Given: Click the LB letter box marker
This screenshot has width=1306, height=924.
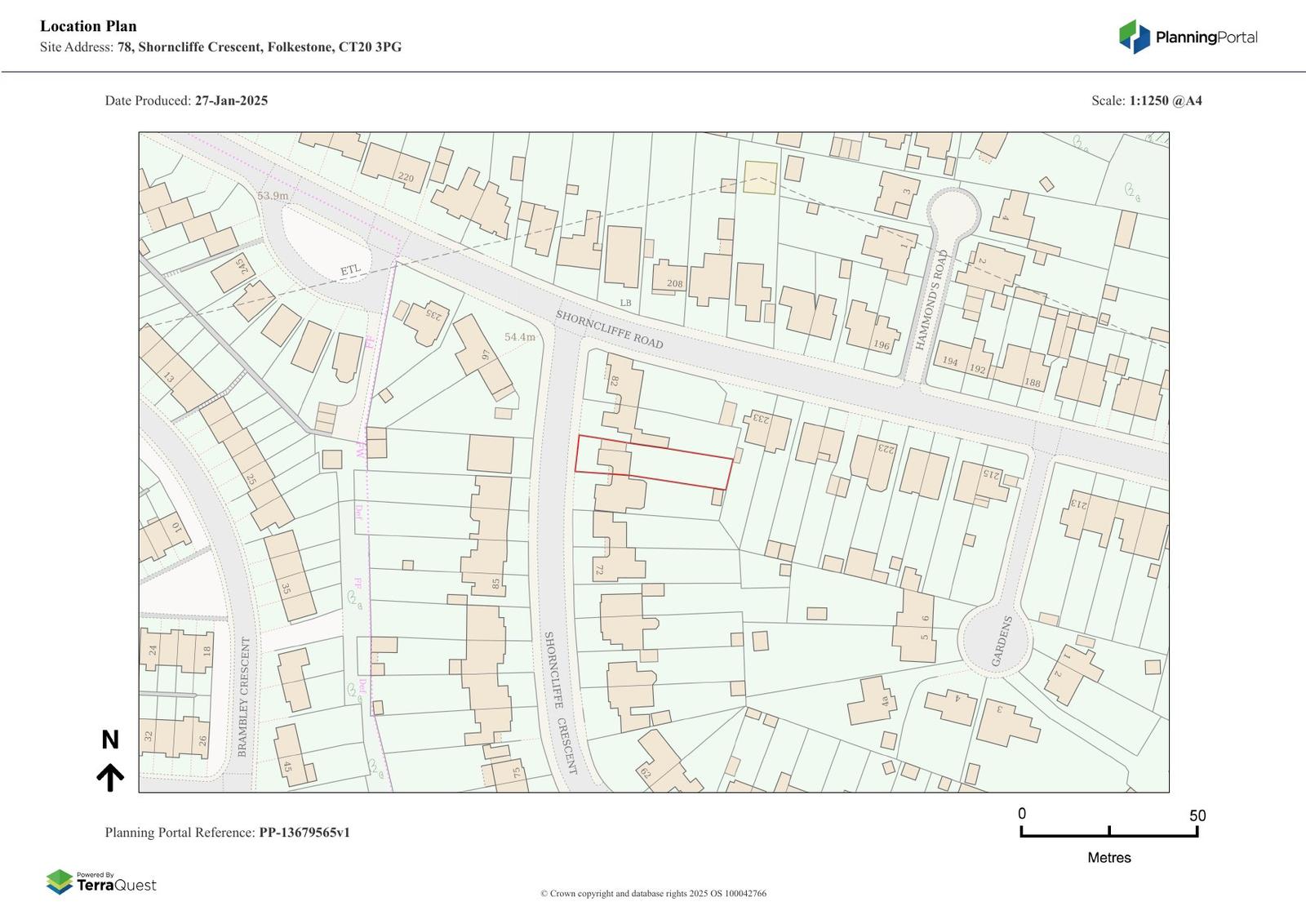Looking at the screenshot, I should (x=625, y=303).
